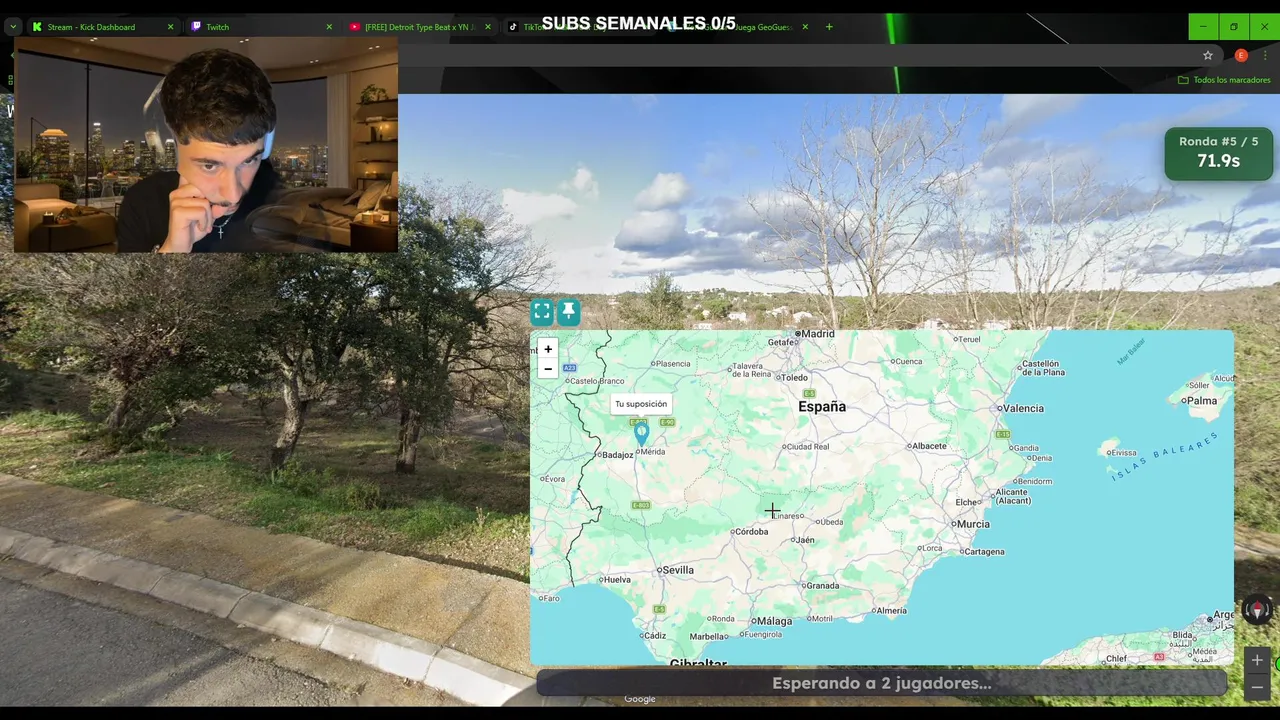Click the Google logo in Street View

[640, 699]
